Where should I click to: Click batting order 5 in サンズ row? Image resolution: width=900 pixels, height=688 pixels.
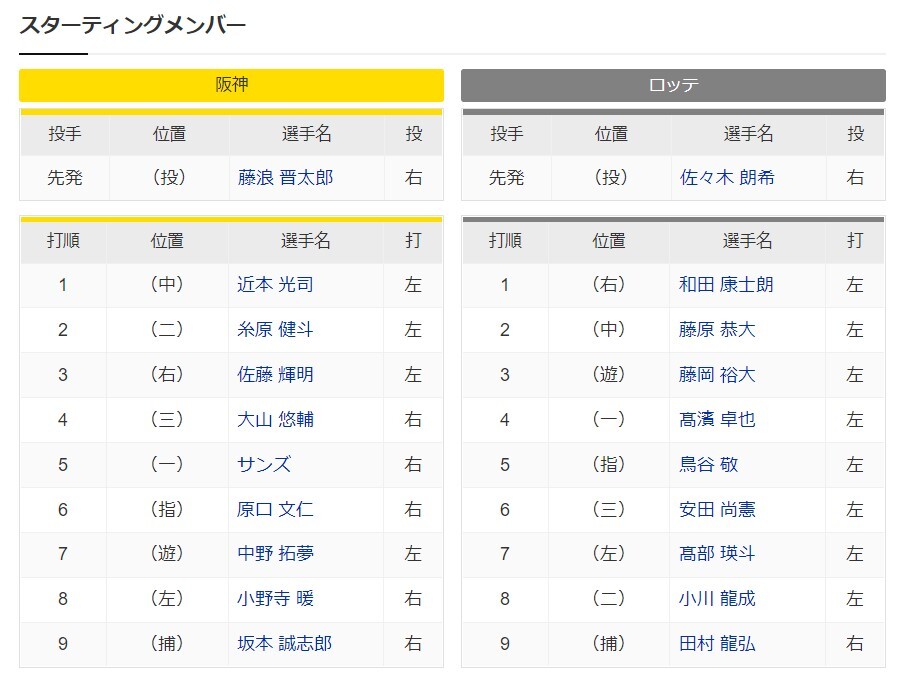63,464
